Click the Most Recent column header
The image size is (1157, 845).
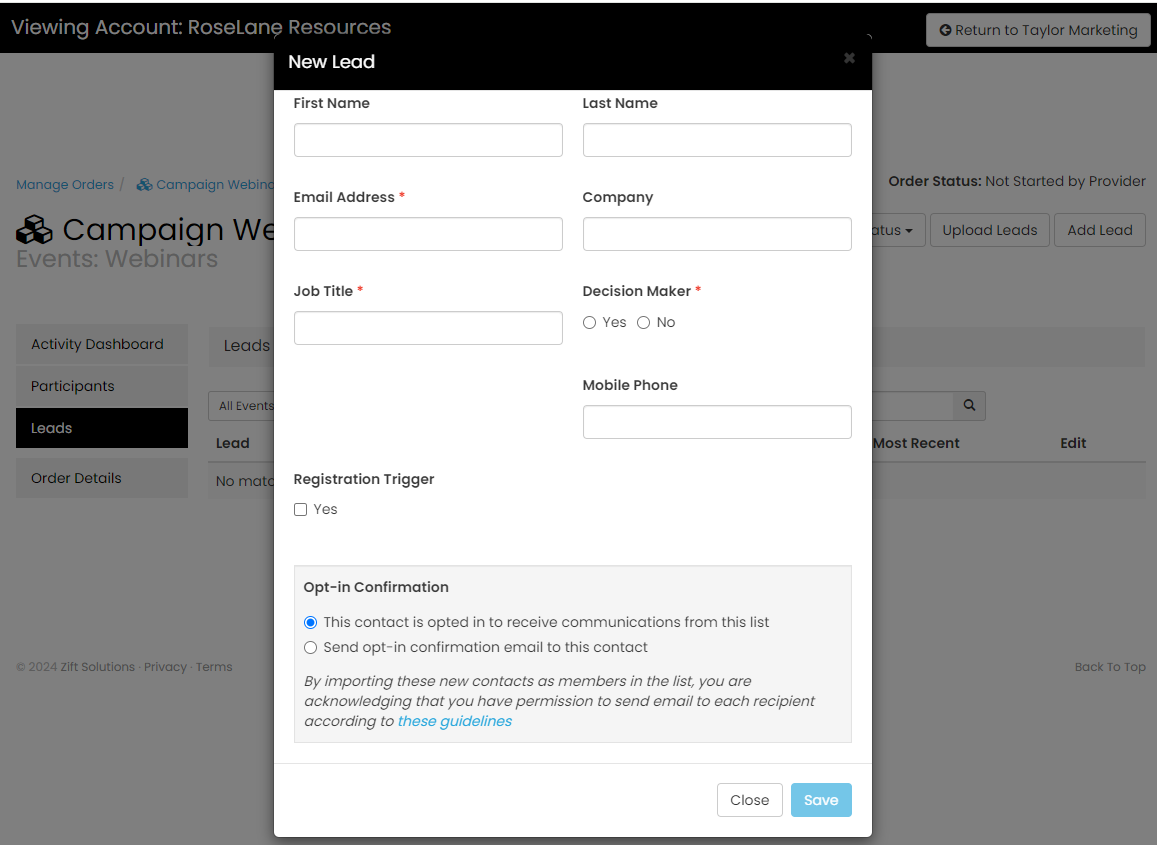click(x=916, y=444)
